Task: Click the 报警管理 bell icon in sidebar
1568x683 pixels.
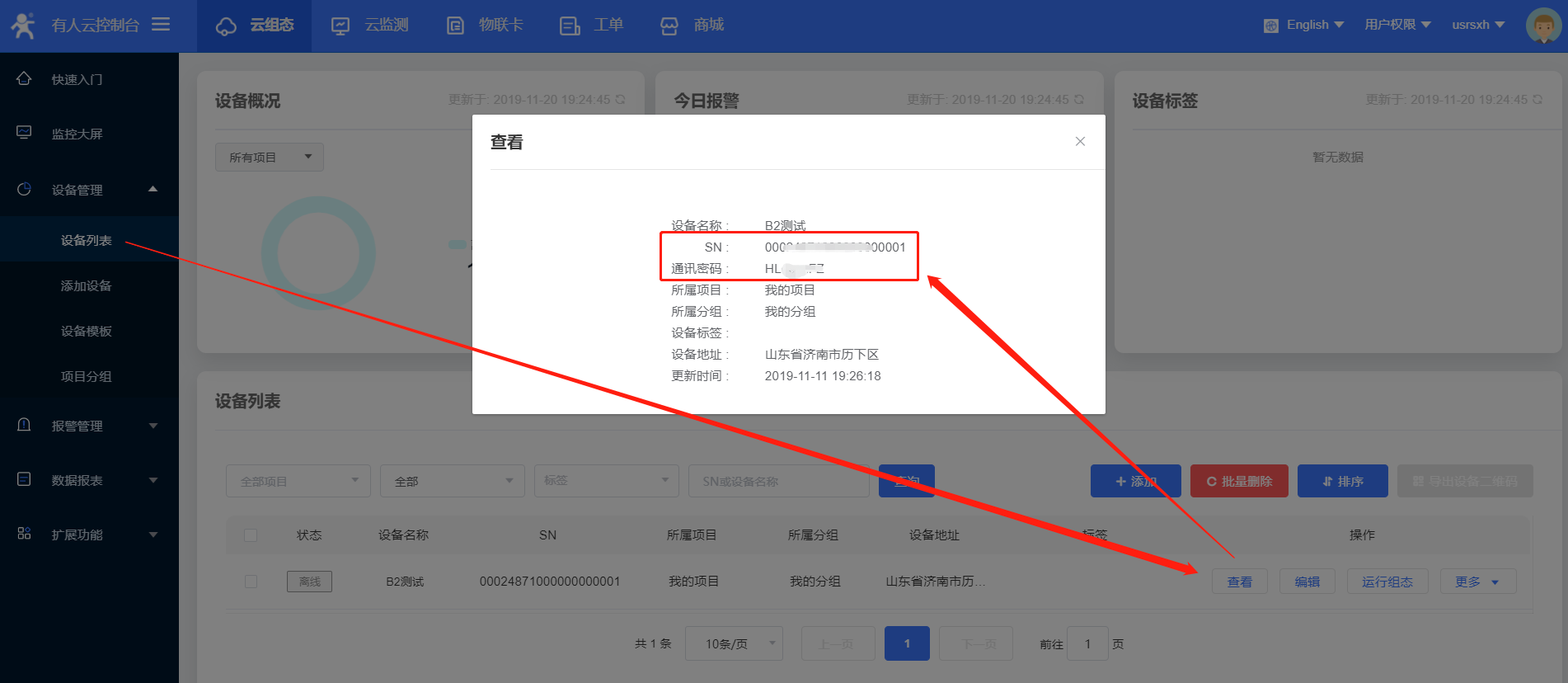Action: click(x=24, y=425)
